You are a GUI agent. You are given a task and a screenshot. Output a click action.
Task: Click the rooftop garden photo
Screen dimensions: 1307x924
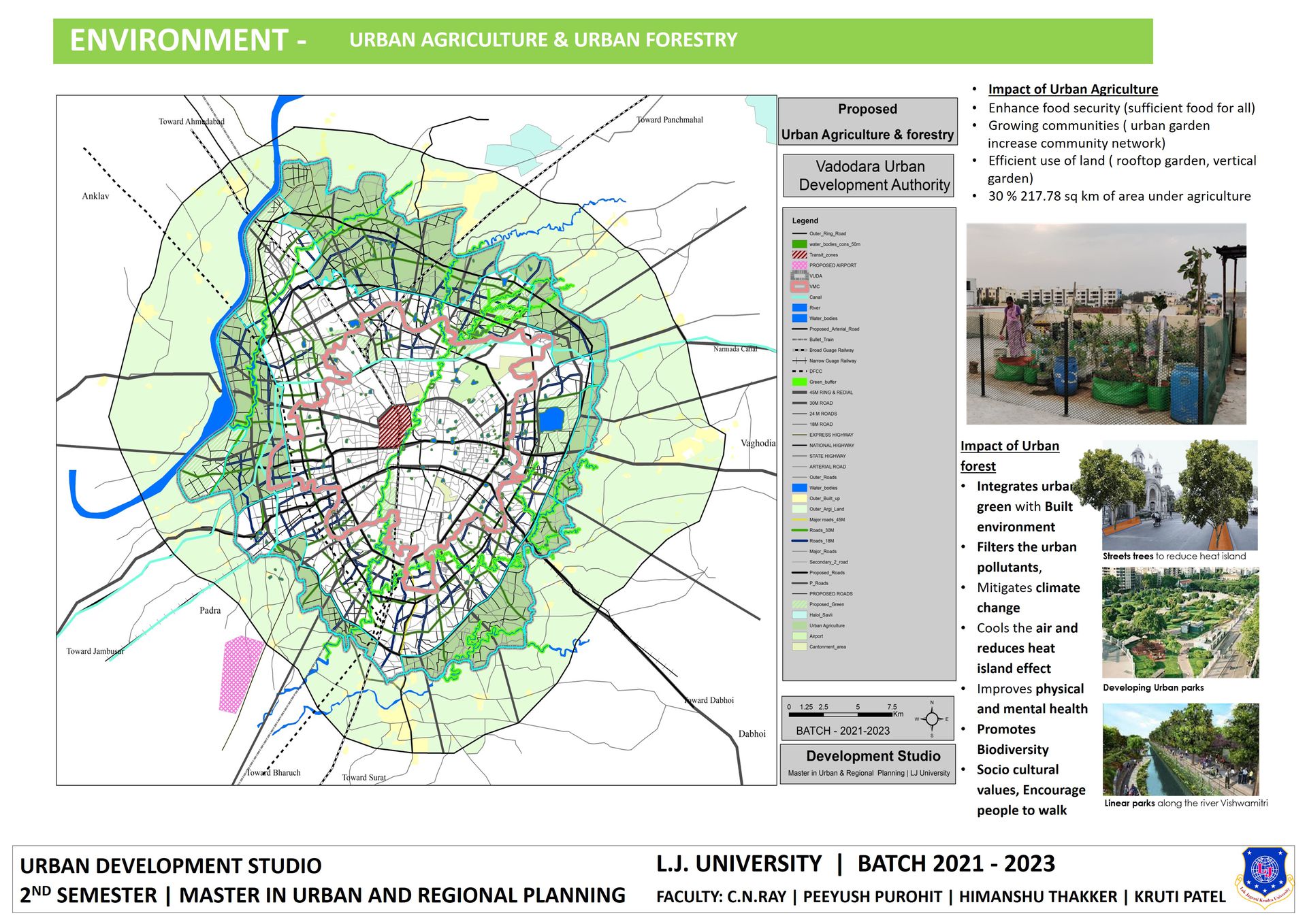(x=1106, y=324)
